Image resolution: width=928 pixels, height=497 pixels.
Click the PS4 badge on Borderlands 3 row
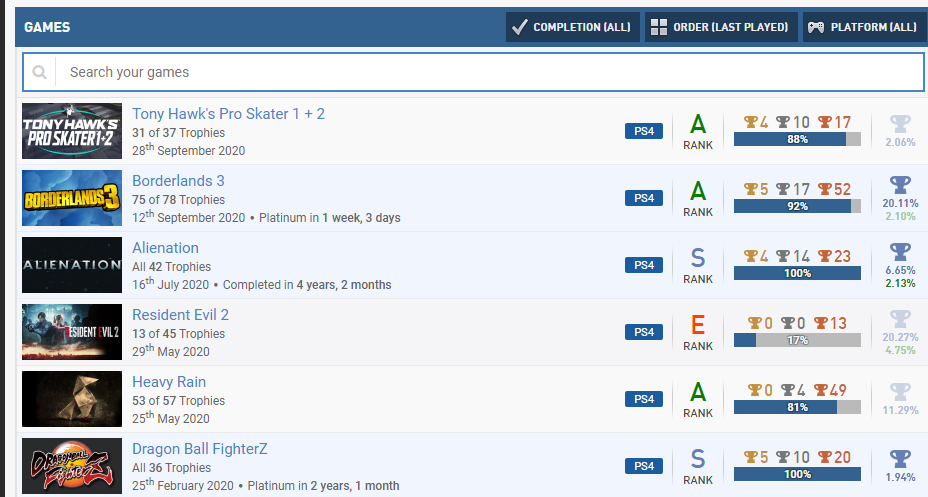[644, 198]
